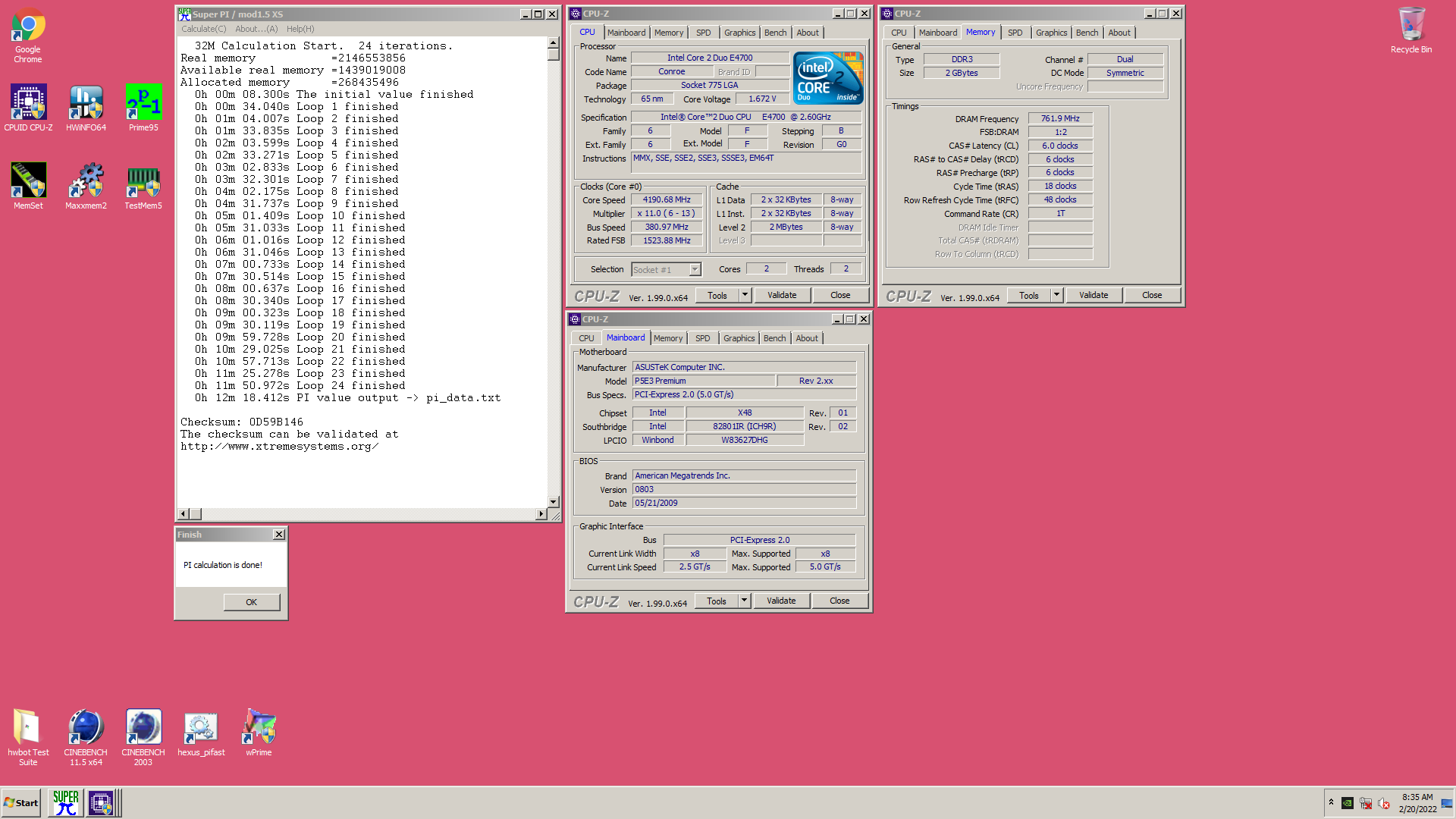Open Socket #1 selection dropdown
This screenshot has height=819, width=1456.
click(x=667, y=270)
